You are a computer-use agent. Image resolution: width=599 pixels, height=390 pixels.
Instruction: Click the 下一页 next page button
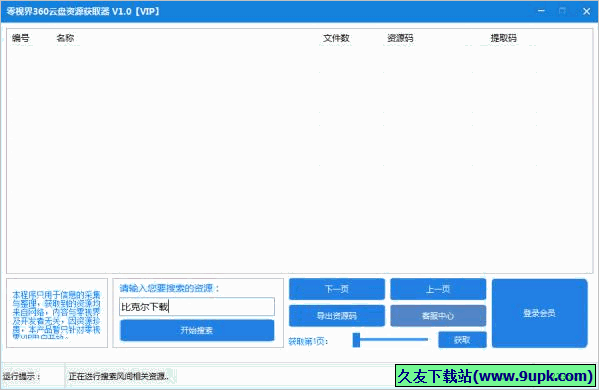click(337, 289)
